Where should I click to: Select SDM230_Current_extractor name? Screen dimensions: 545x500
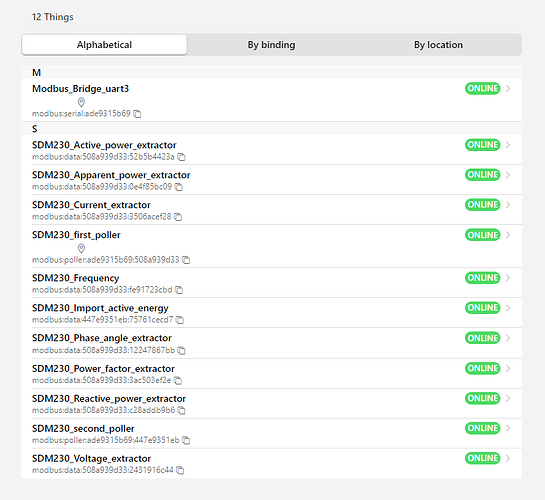point(91,205)
